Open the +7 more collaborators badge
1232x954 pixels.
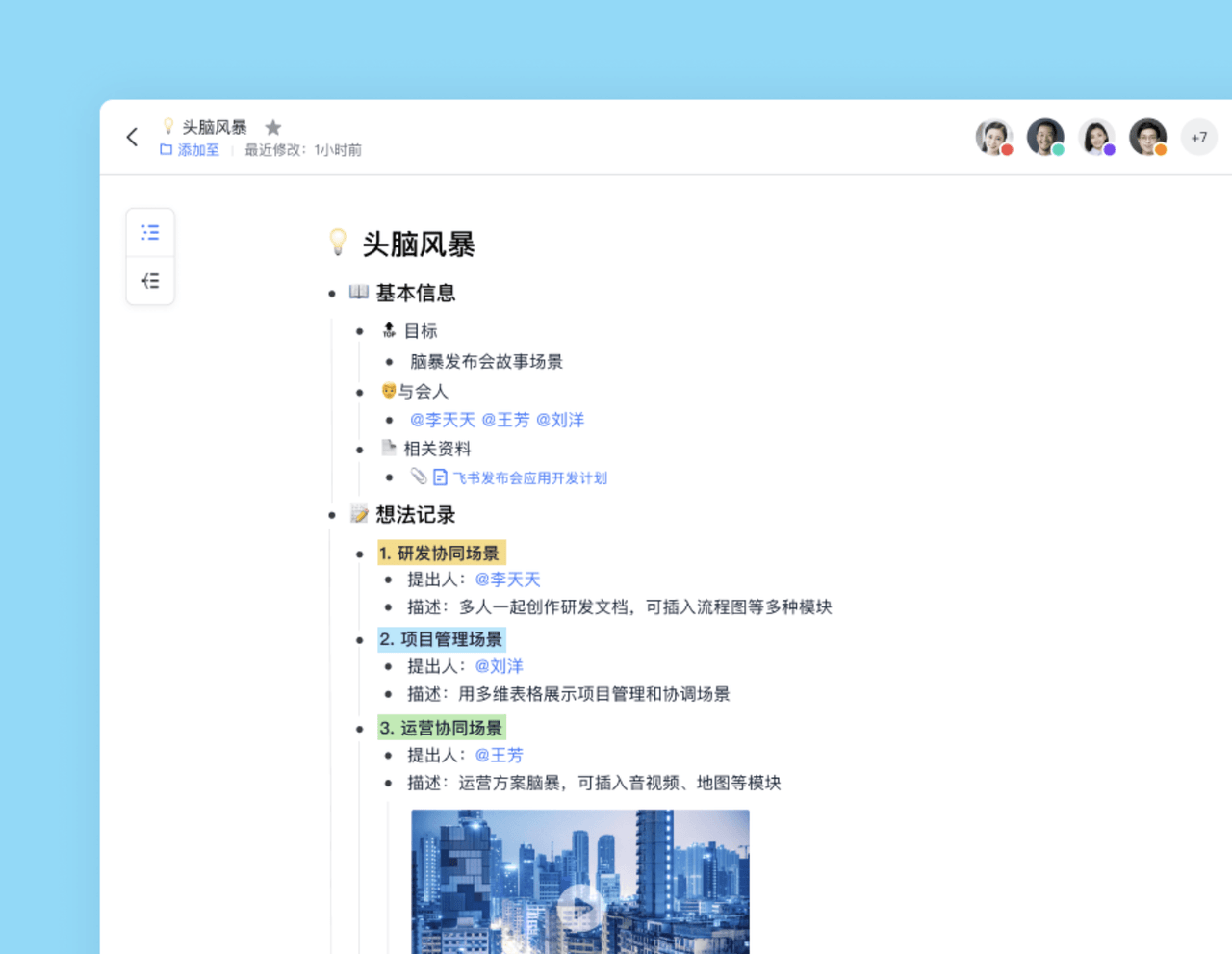click(x=1198, y=138)
